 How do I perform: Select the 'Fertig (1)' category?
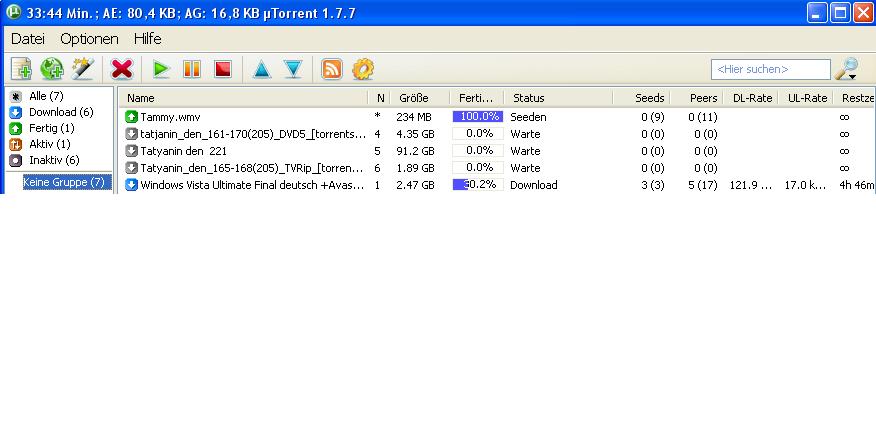click(51, 129)
